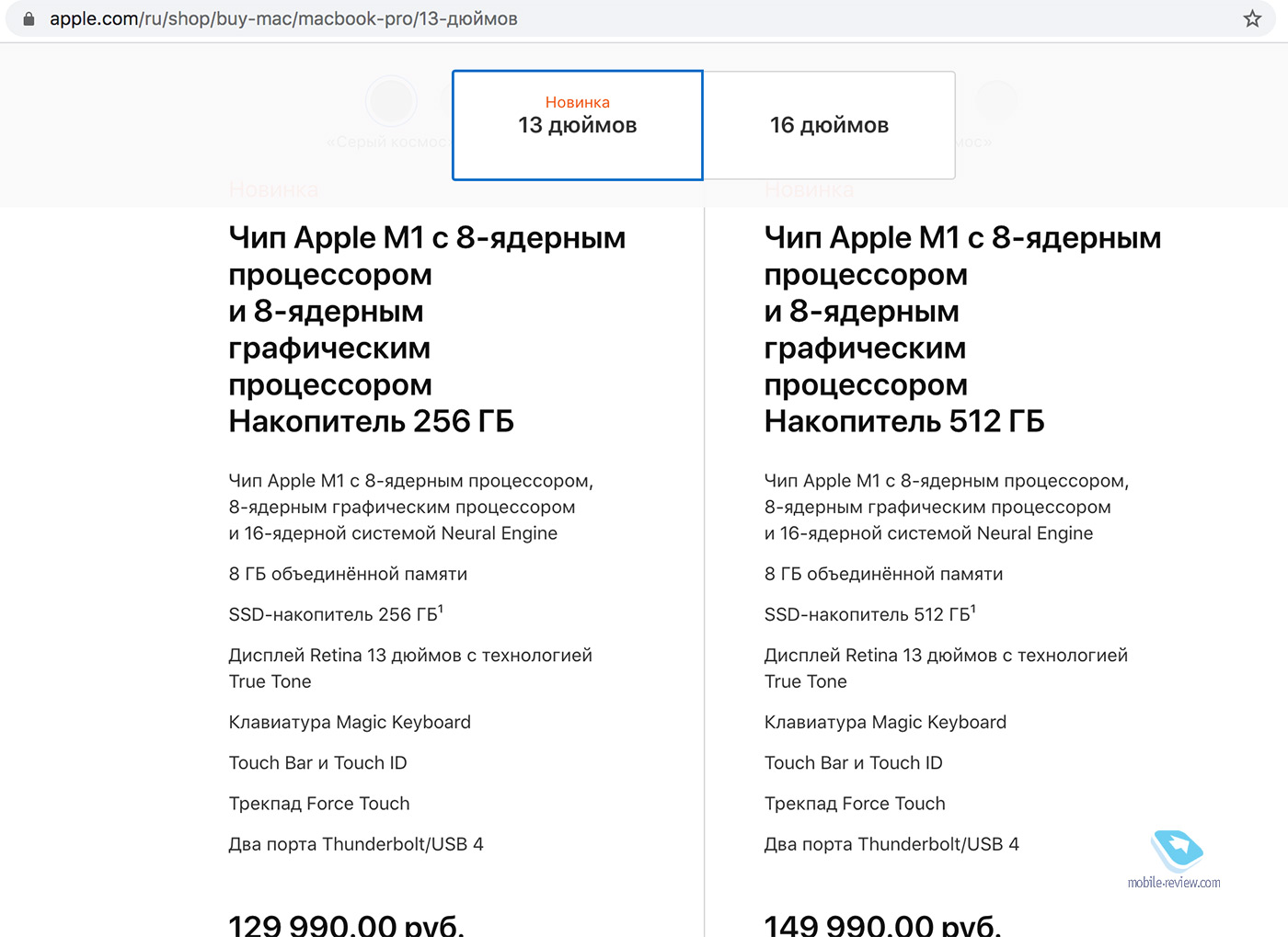Click the padlock site security icon
Viewport: 1288px width, 937px height.
coord(29,18)
